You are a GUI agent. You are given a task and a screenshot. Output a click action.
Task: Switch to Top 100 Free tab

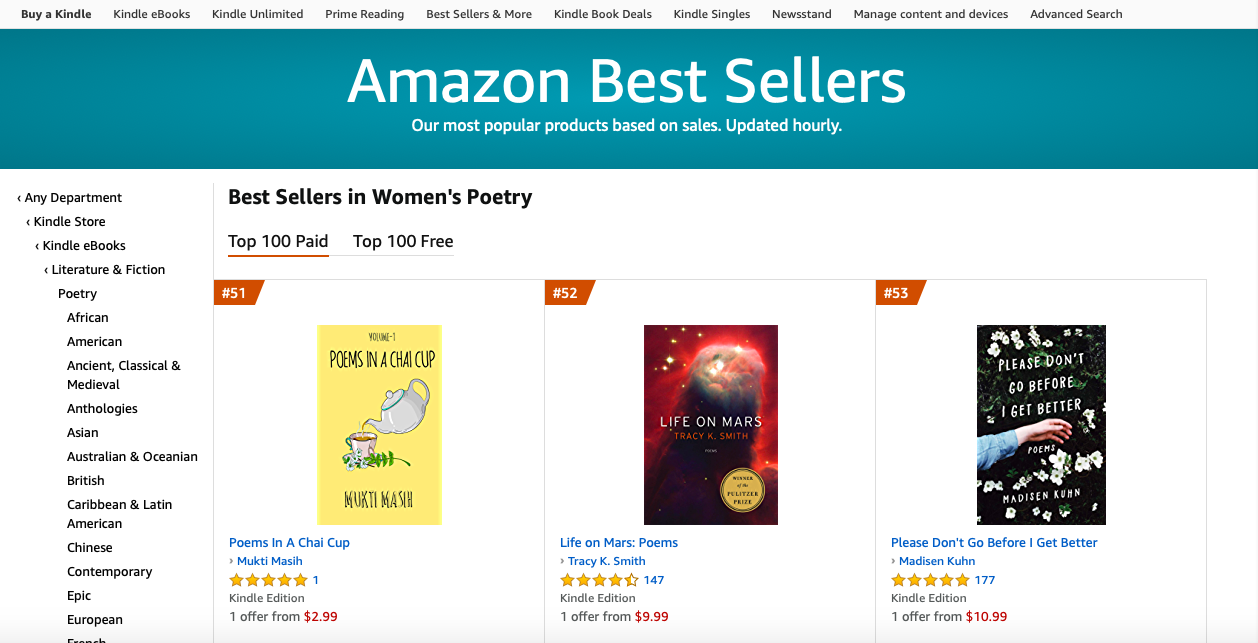pos(403,241)
